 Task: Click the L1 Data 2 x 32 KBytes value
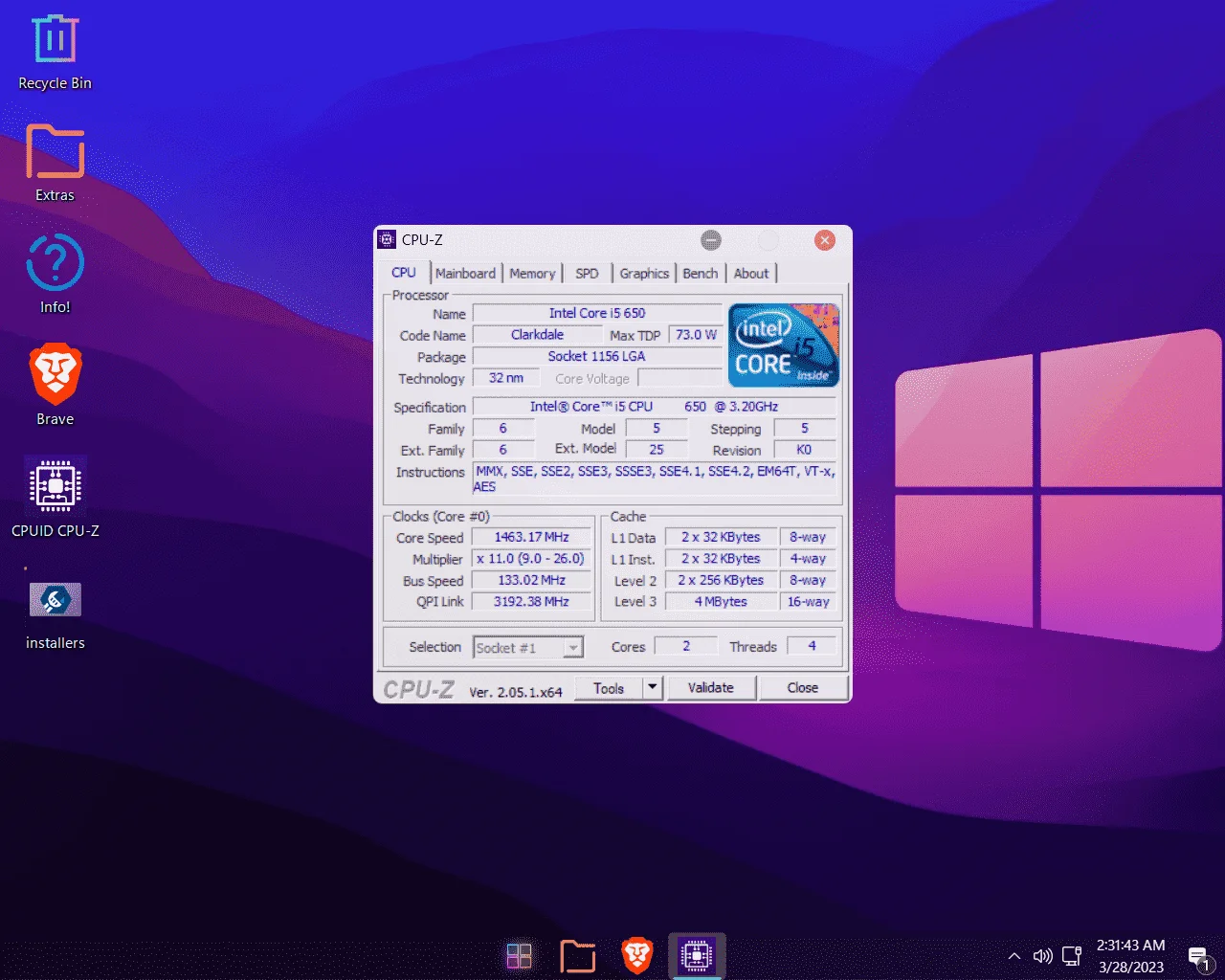(x=721, y=537)
